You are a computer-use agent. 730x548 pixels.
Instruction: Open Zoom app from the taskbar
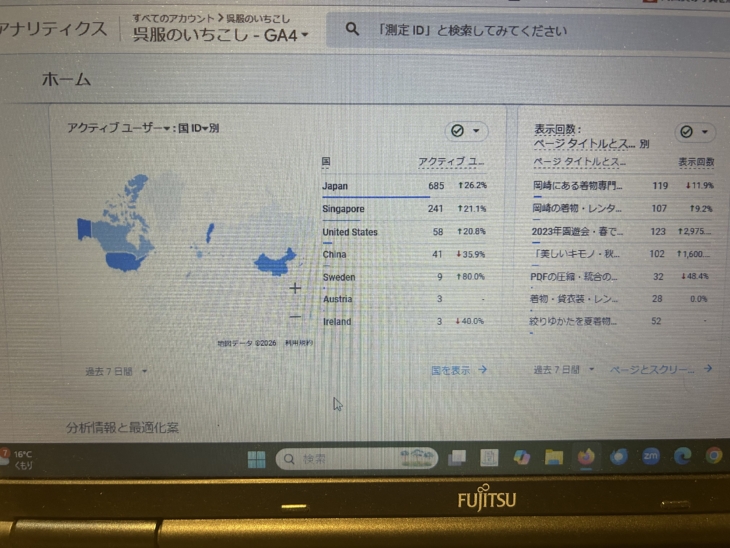tap(650, 456)
